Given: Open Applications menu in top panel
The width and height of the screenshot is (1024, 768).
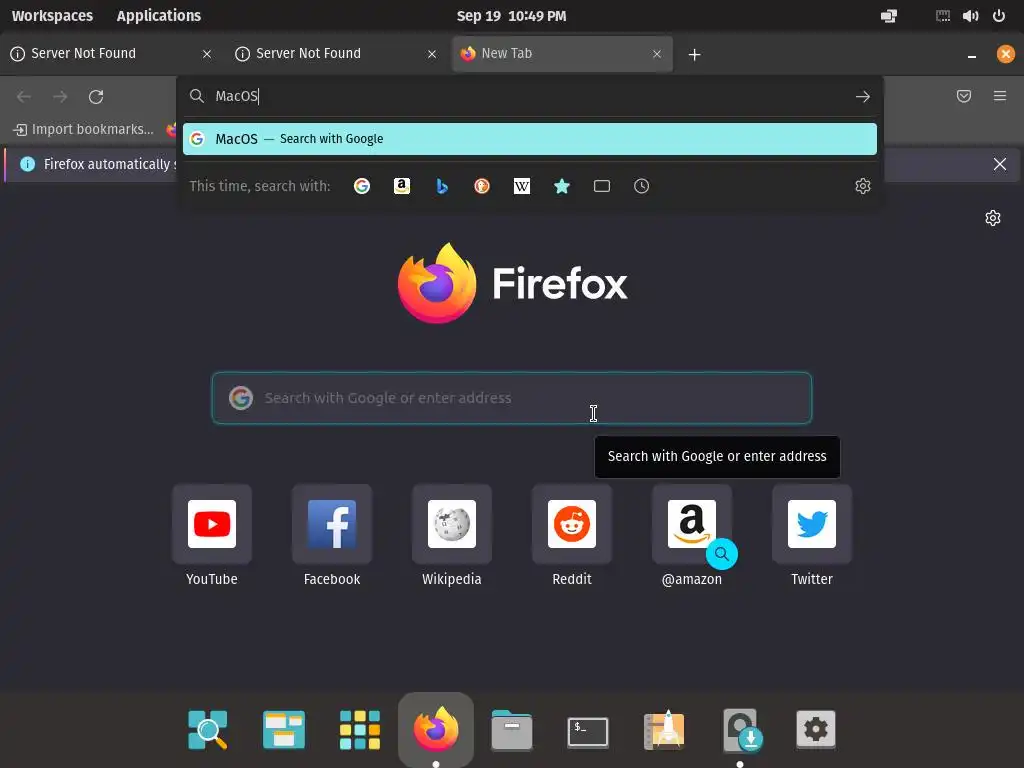Looking at the screenshot, I should click(x=159, y=16).
